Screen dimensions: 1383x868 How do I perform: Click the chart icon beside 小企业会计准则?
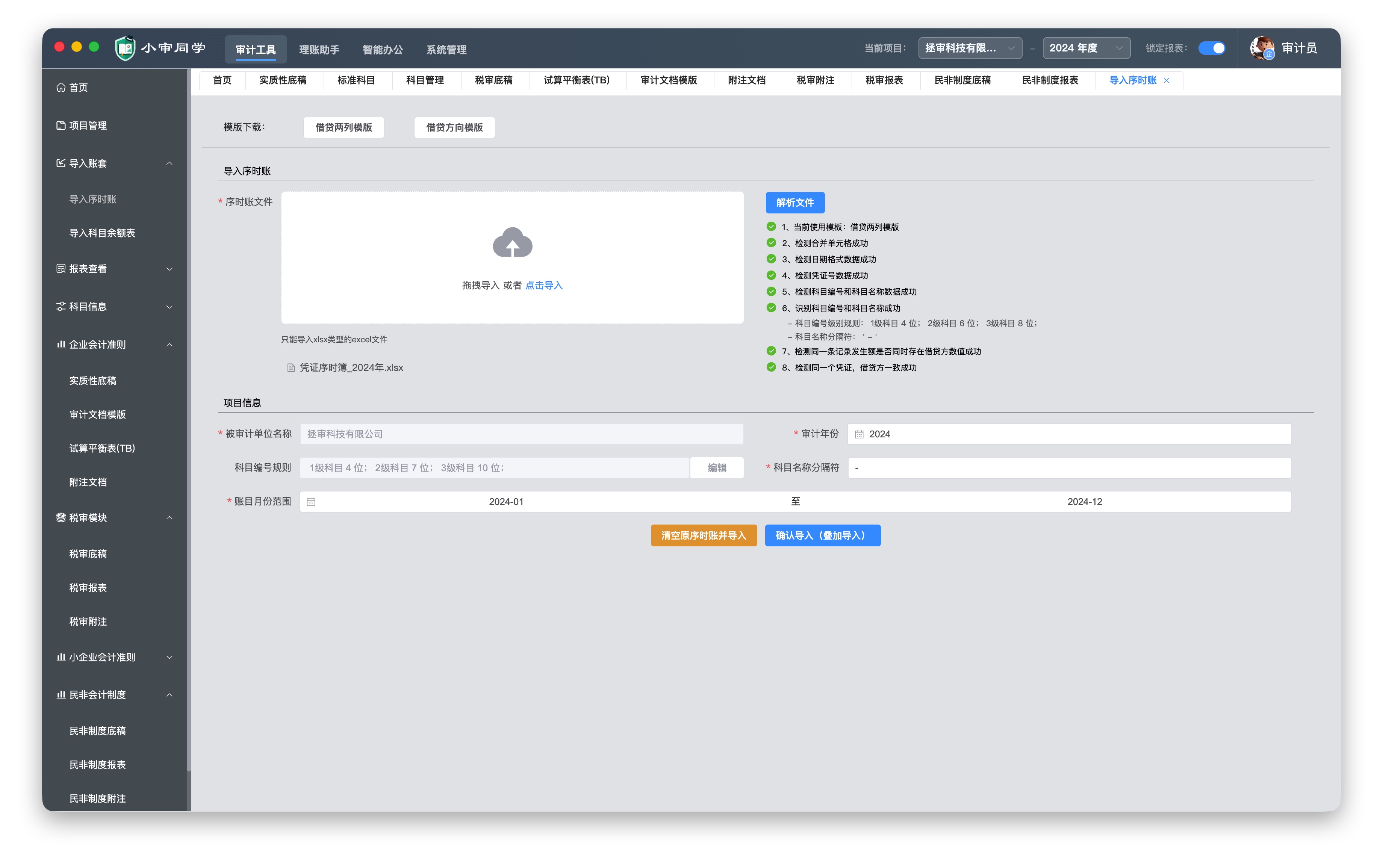point(61,657)
